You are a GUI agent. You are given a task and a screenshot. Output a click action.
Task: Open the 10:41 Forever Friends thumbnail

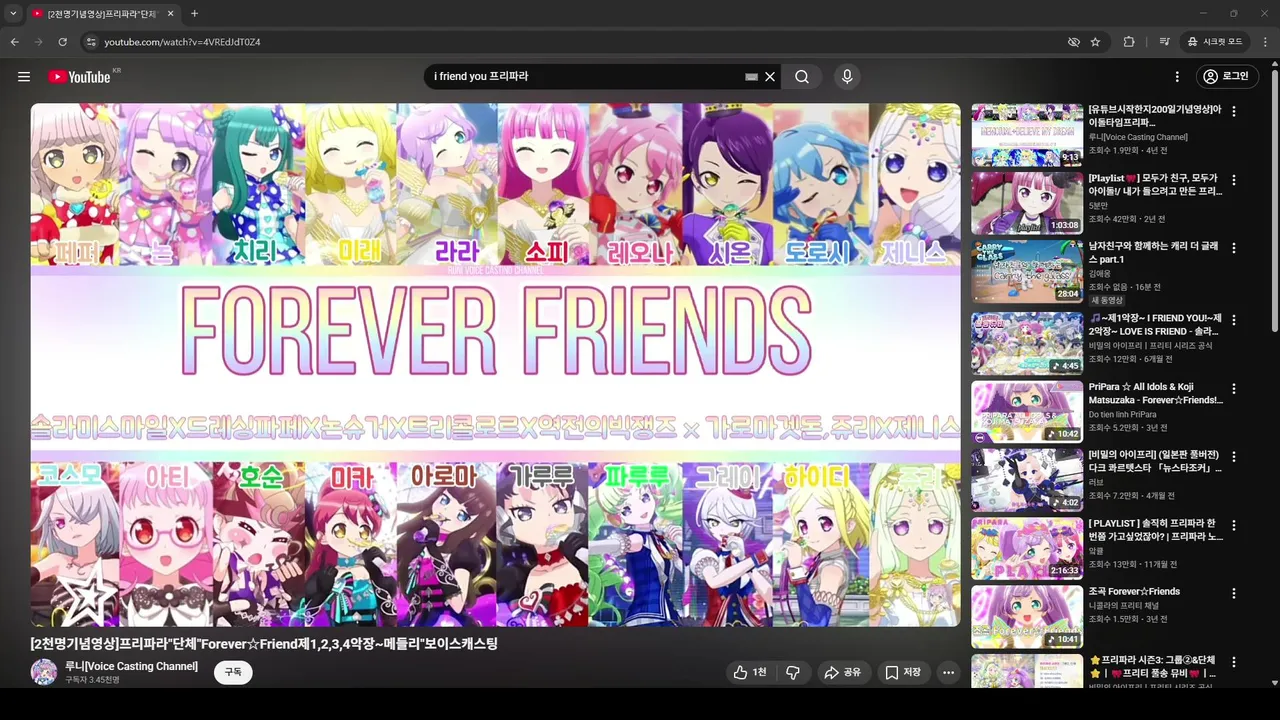(1027, 616)
